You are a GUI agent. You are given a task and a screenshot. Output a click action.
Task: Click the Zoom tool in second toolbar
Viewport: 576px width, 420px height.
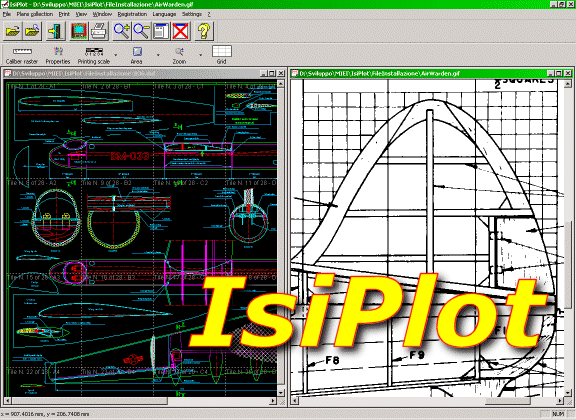179,55
